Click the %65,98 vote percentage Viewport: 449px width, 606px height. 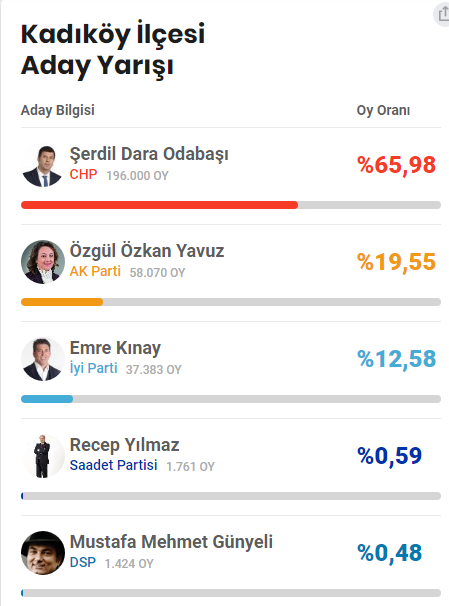pyautogui.click(x=396, y=165)
